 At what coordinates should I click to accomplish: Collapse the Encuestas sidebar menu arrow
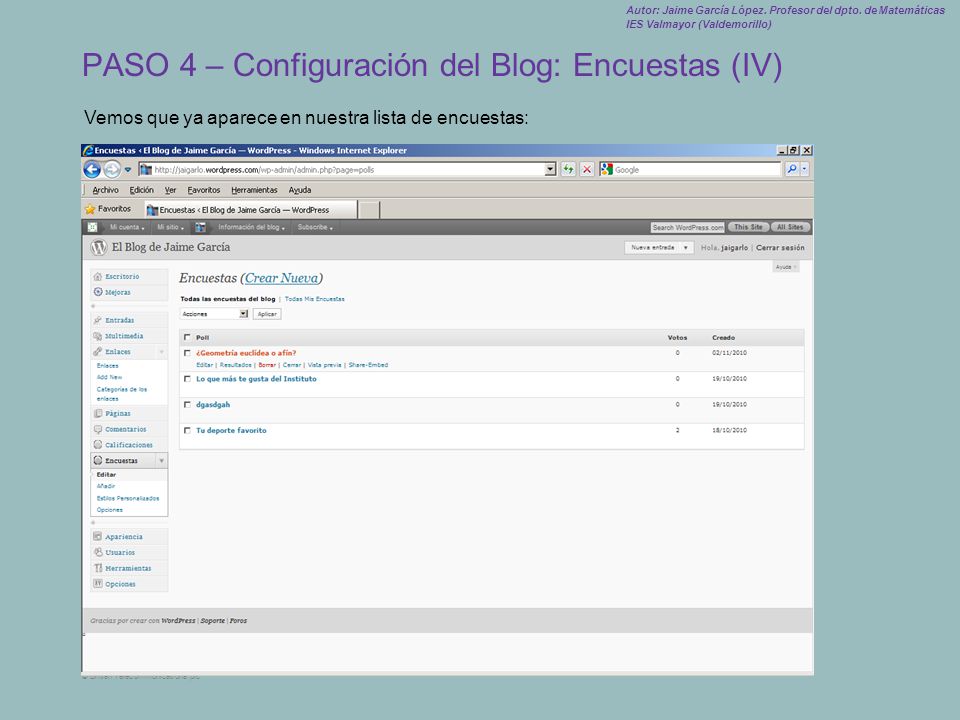click(162, 460)
